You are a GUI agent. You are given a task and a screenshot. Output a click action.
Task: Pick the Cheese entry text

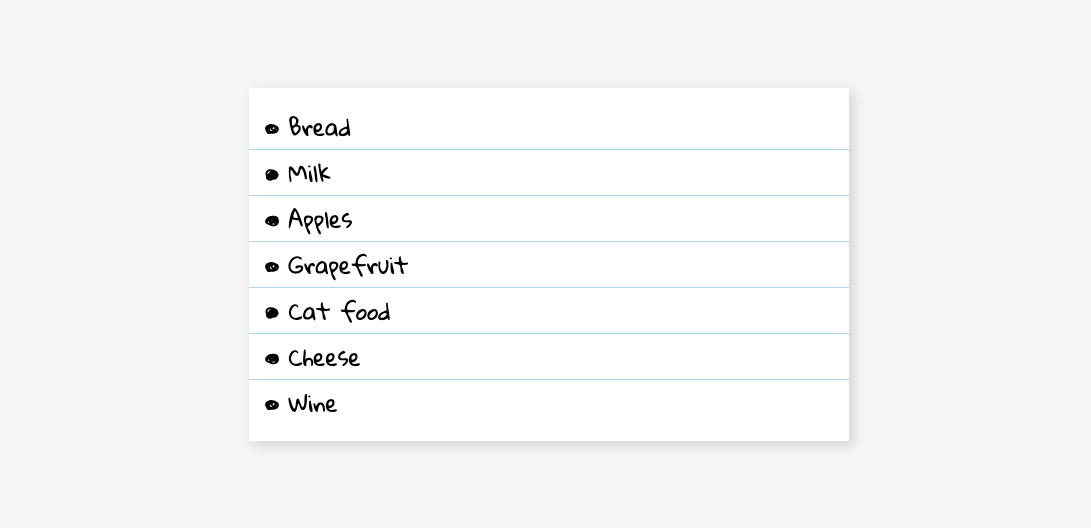tap(323, 358)
